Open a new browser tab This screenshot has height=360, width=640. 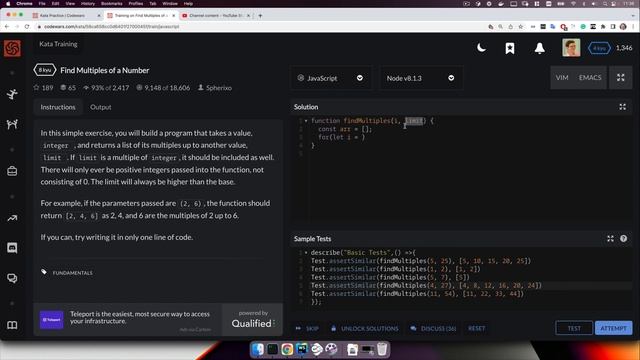(x=260, y=16)
